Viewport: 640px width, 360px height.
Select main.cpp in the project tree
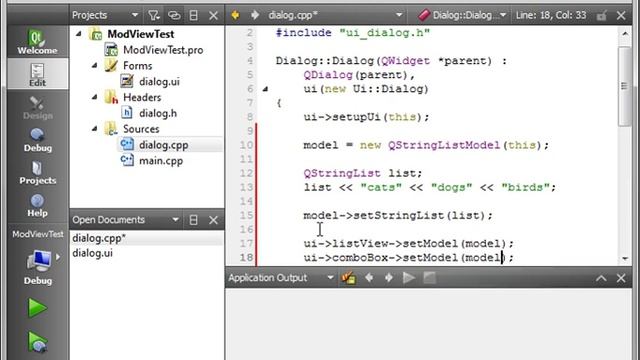[161, 161]
